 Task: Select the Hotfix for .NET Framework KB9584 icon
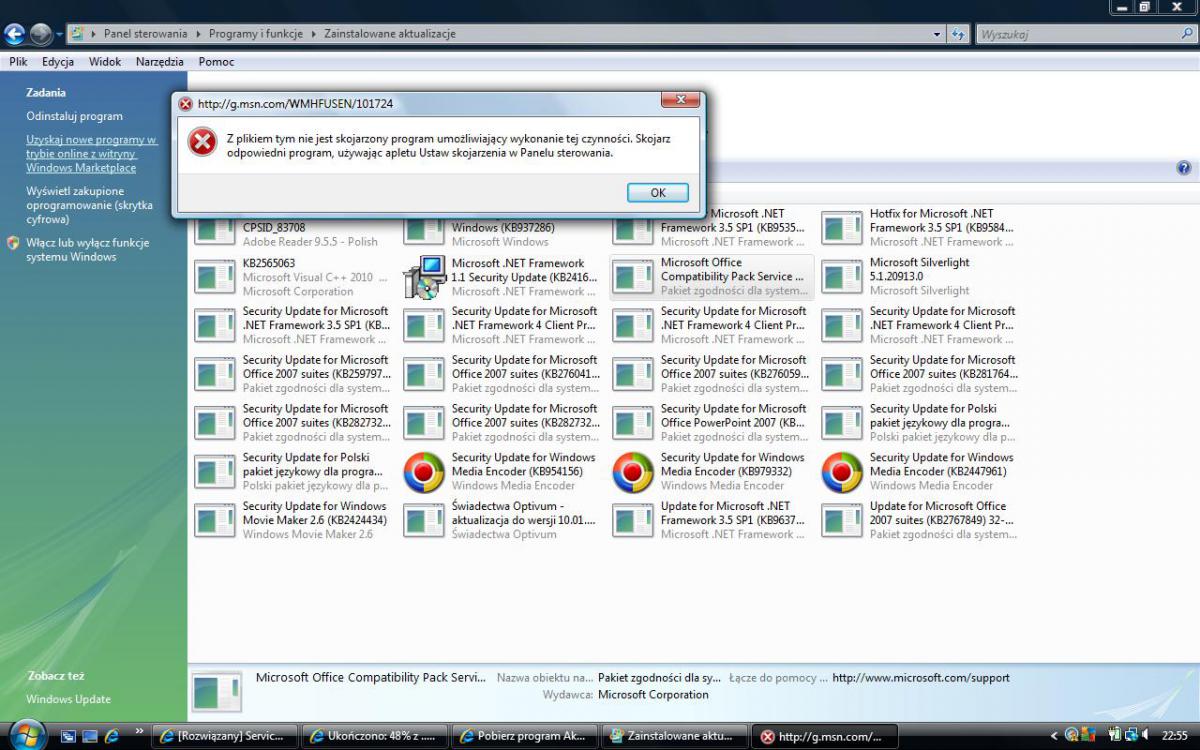841,228
